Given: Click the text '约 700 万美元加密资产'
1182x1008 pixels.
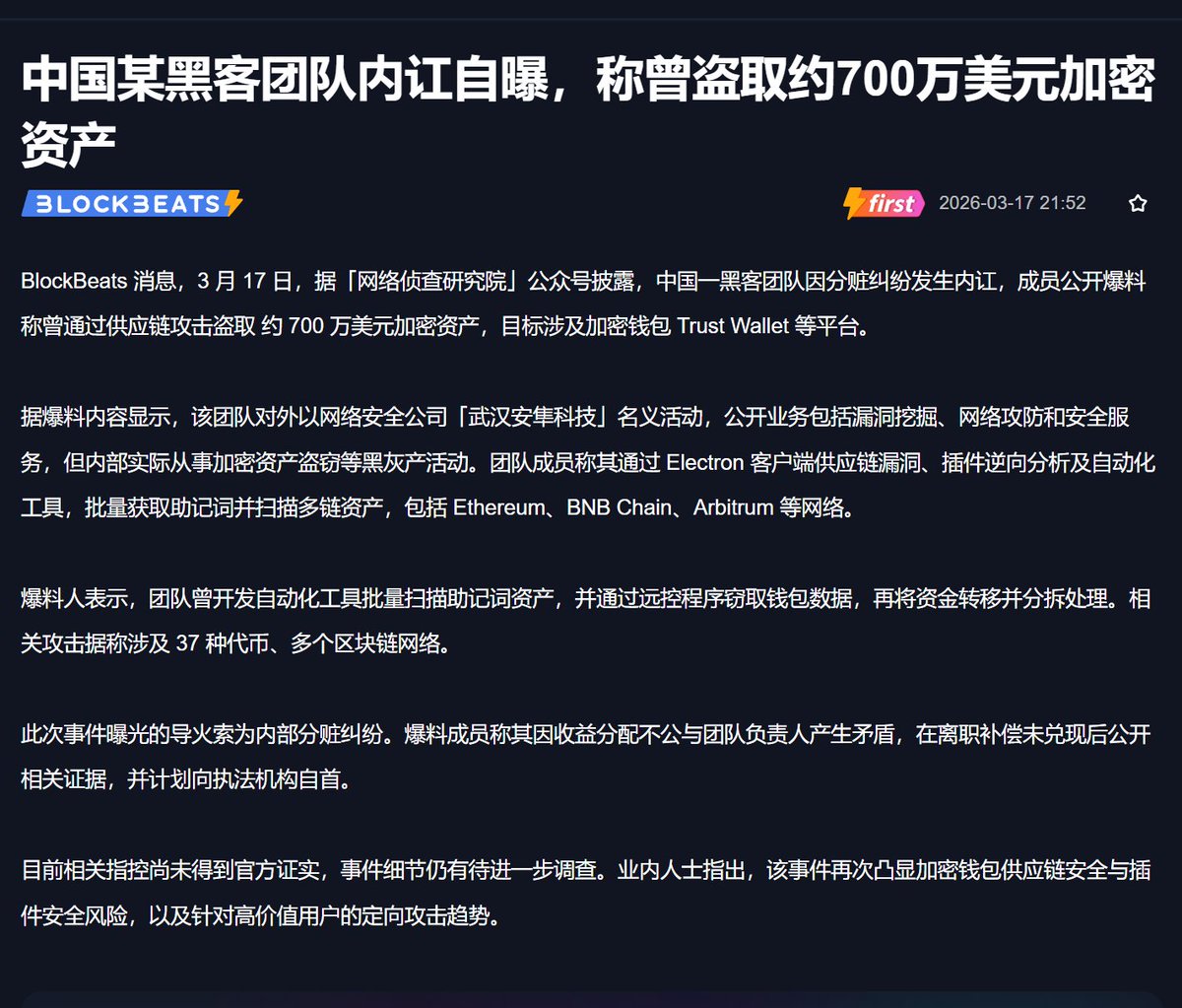Looking at the screenshot, I should (372, 326).
